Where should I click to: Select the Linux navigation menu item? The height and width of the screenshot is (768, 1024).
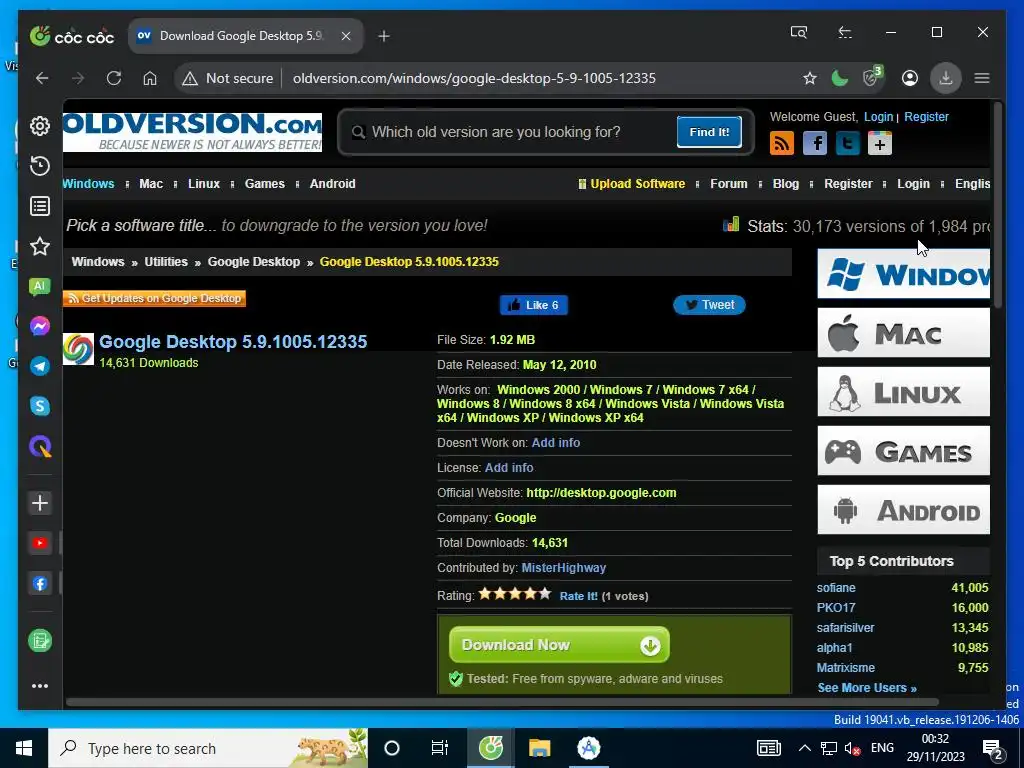click(x=204, y=184)
